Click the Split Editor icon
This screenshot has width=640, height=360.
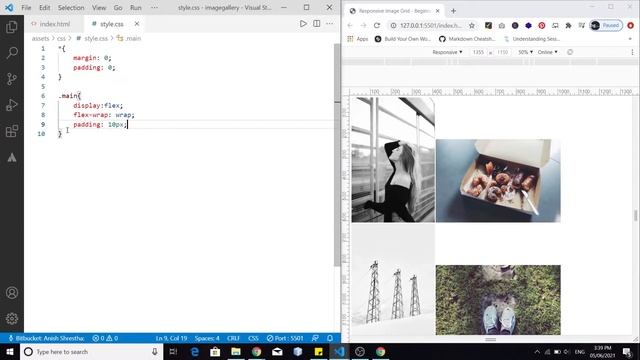point(316,24)
